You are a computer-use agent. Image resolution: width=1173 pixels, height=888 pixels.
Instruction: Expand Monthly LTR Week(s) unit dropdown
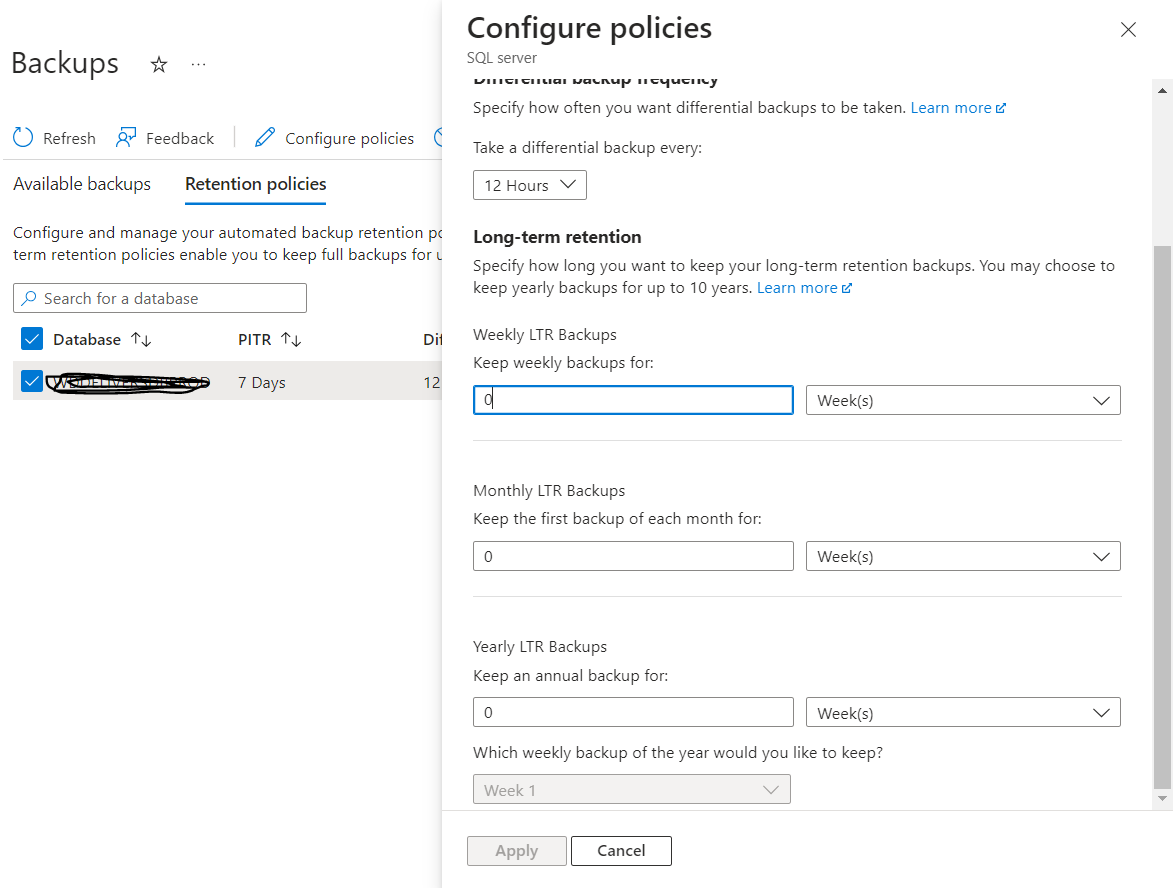click(962, 557)
